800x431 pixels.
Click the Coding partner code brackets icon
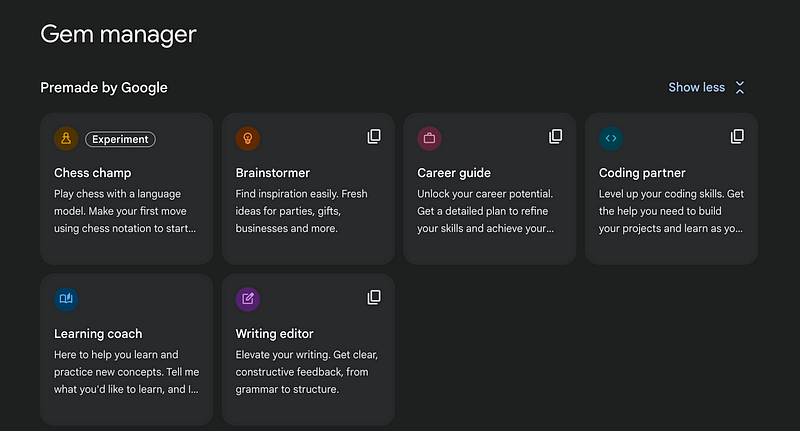click(611, 138)
